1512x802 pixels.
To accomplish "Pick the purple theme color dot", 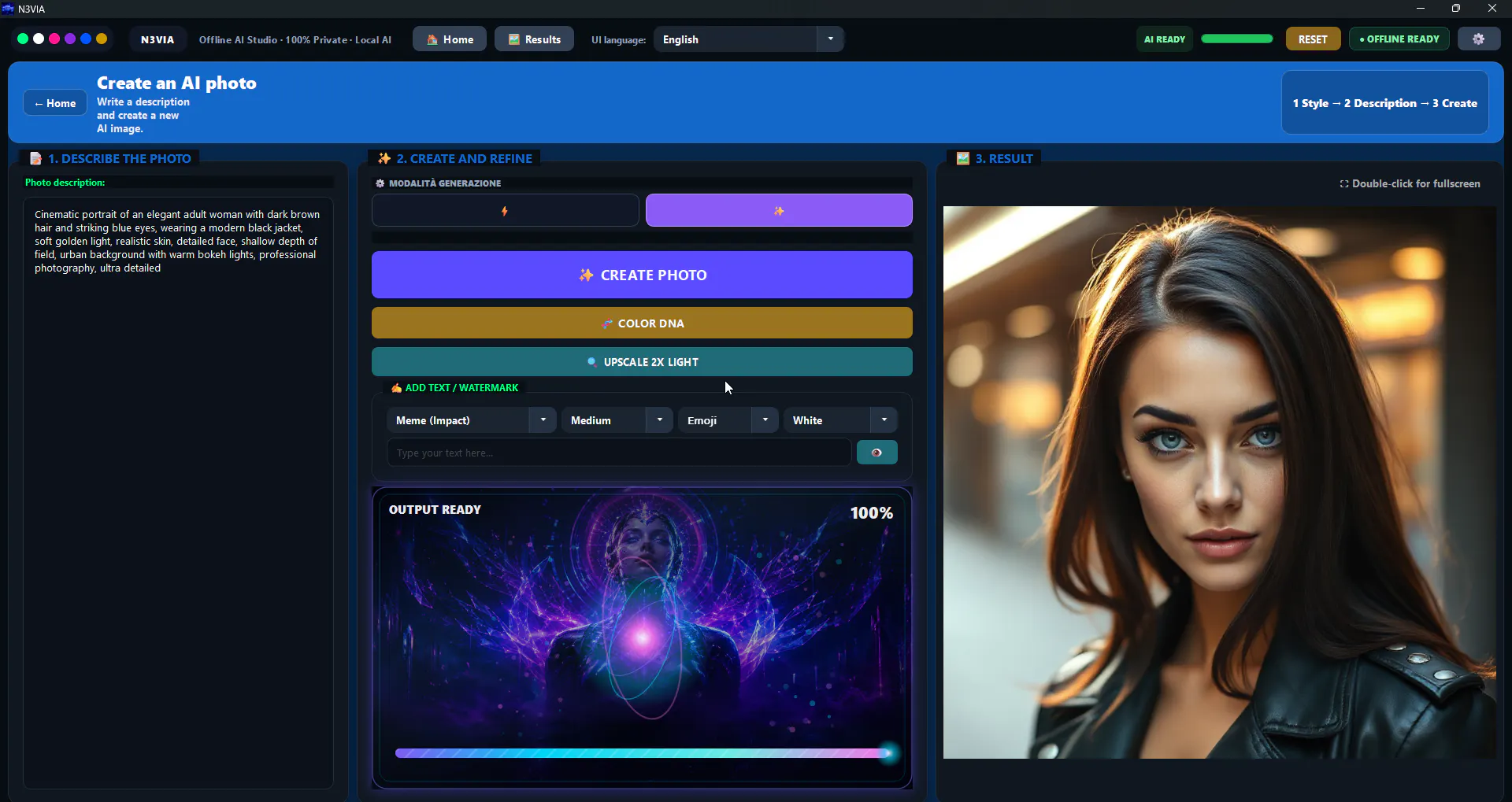I will (x=70, y=39).
